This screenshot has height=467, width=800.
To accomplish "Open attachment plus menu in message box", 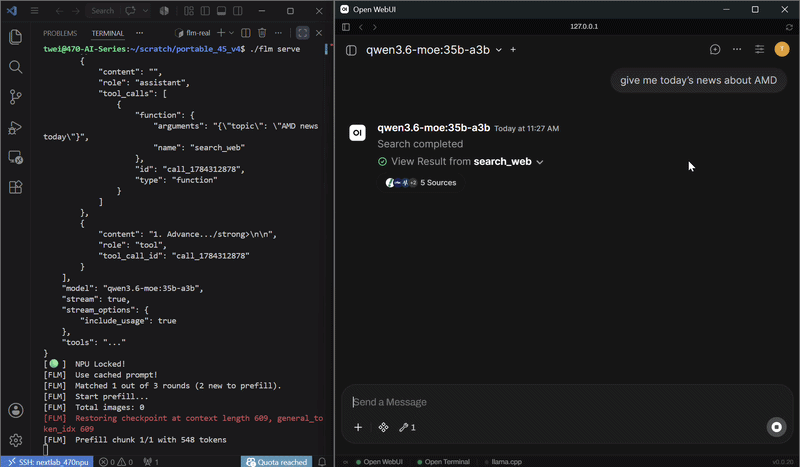I will pyautogui.click(x=358, y=427).
